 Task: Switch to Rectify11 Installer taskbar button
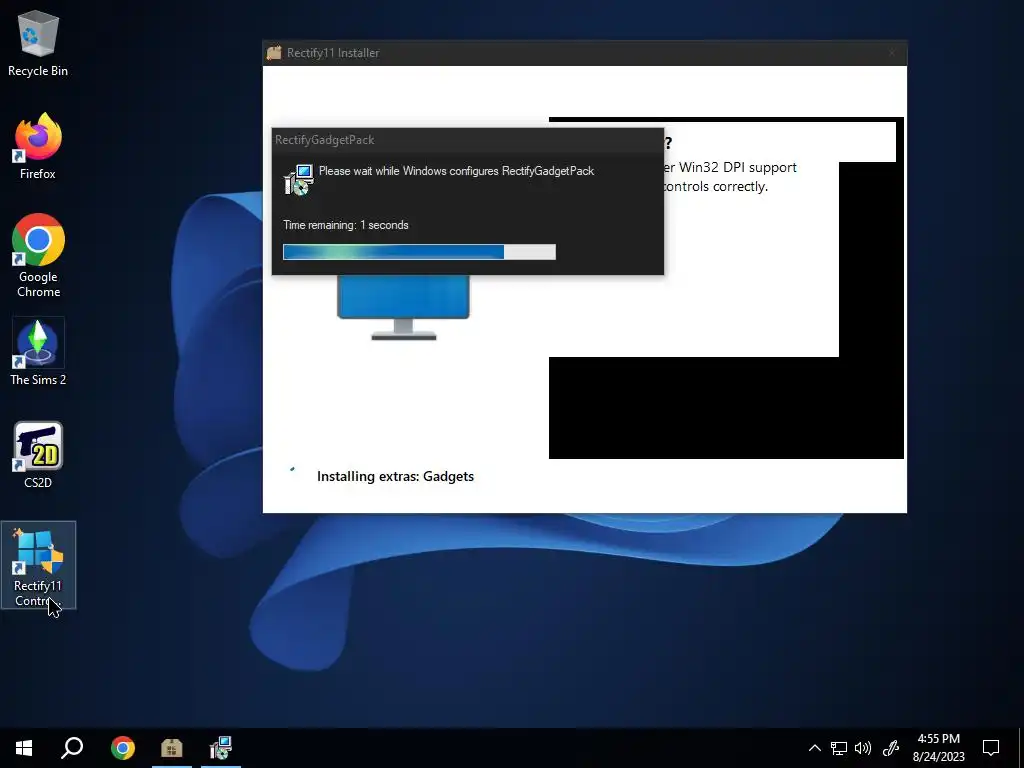click(172, 748)
